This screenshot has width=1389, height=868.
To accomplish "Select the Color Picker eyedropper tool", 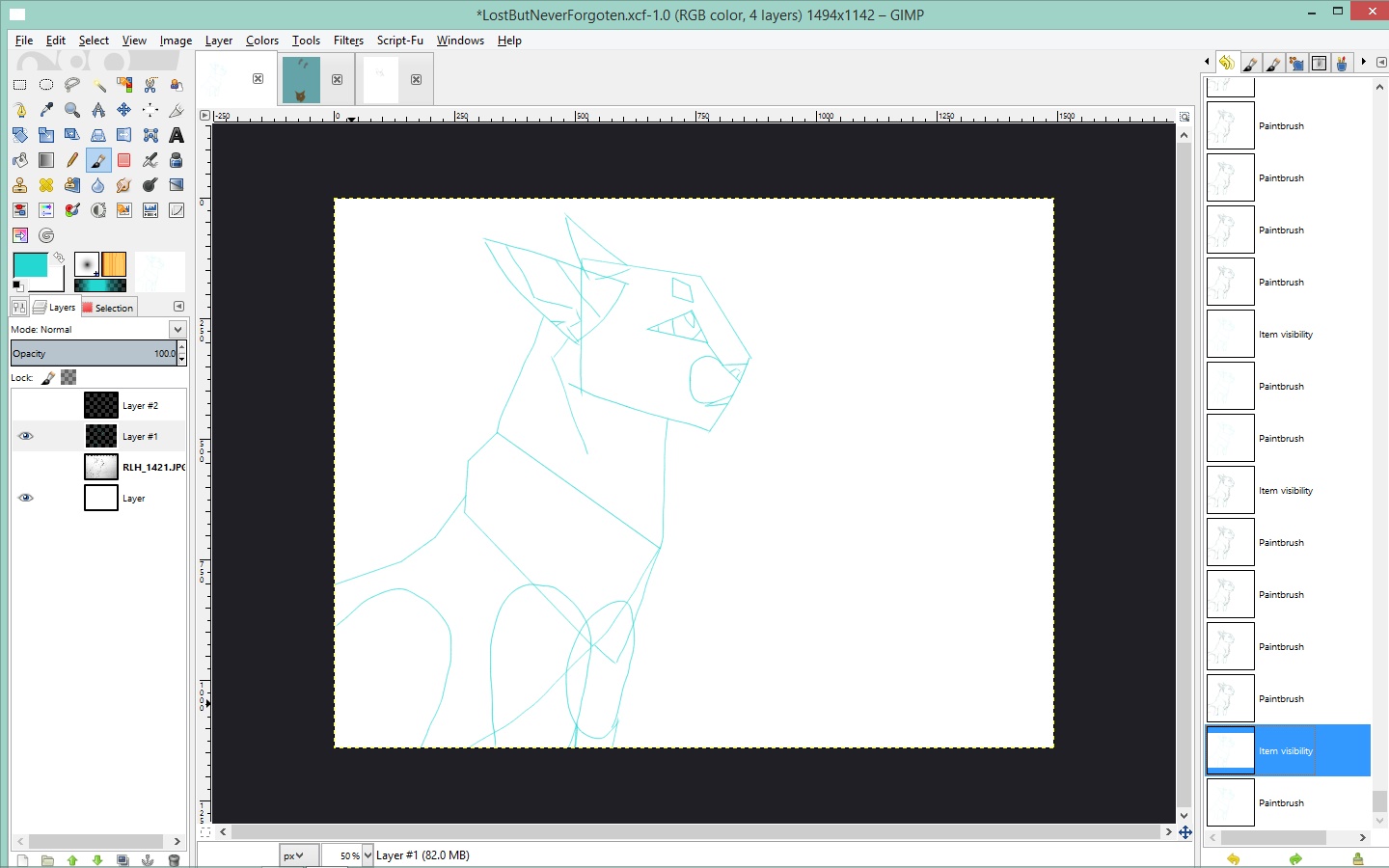I will point(46,110).
